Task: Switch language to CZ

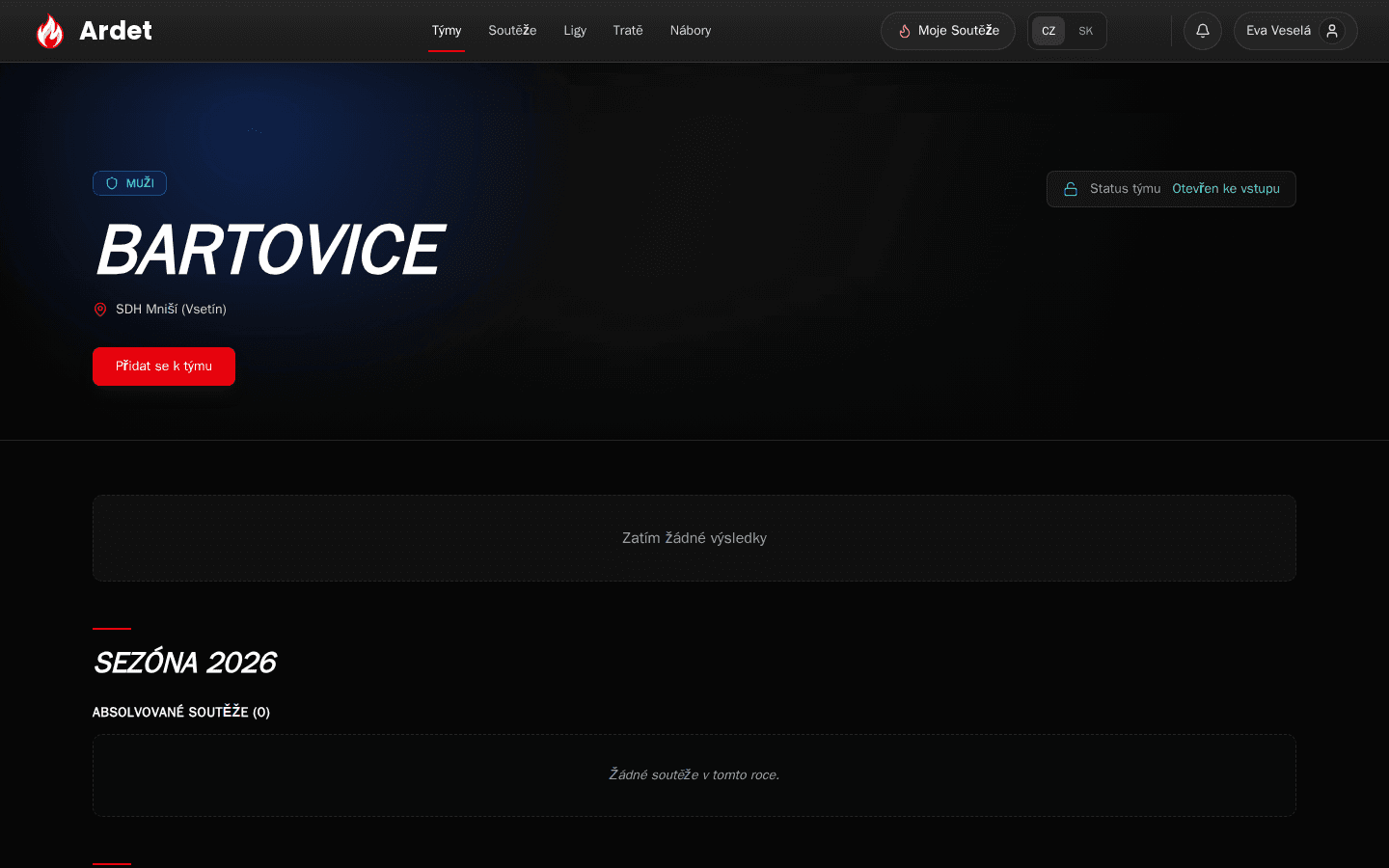Action: pos(1049,31)
